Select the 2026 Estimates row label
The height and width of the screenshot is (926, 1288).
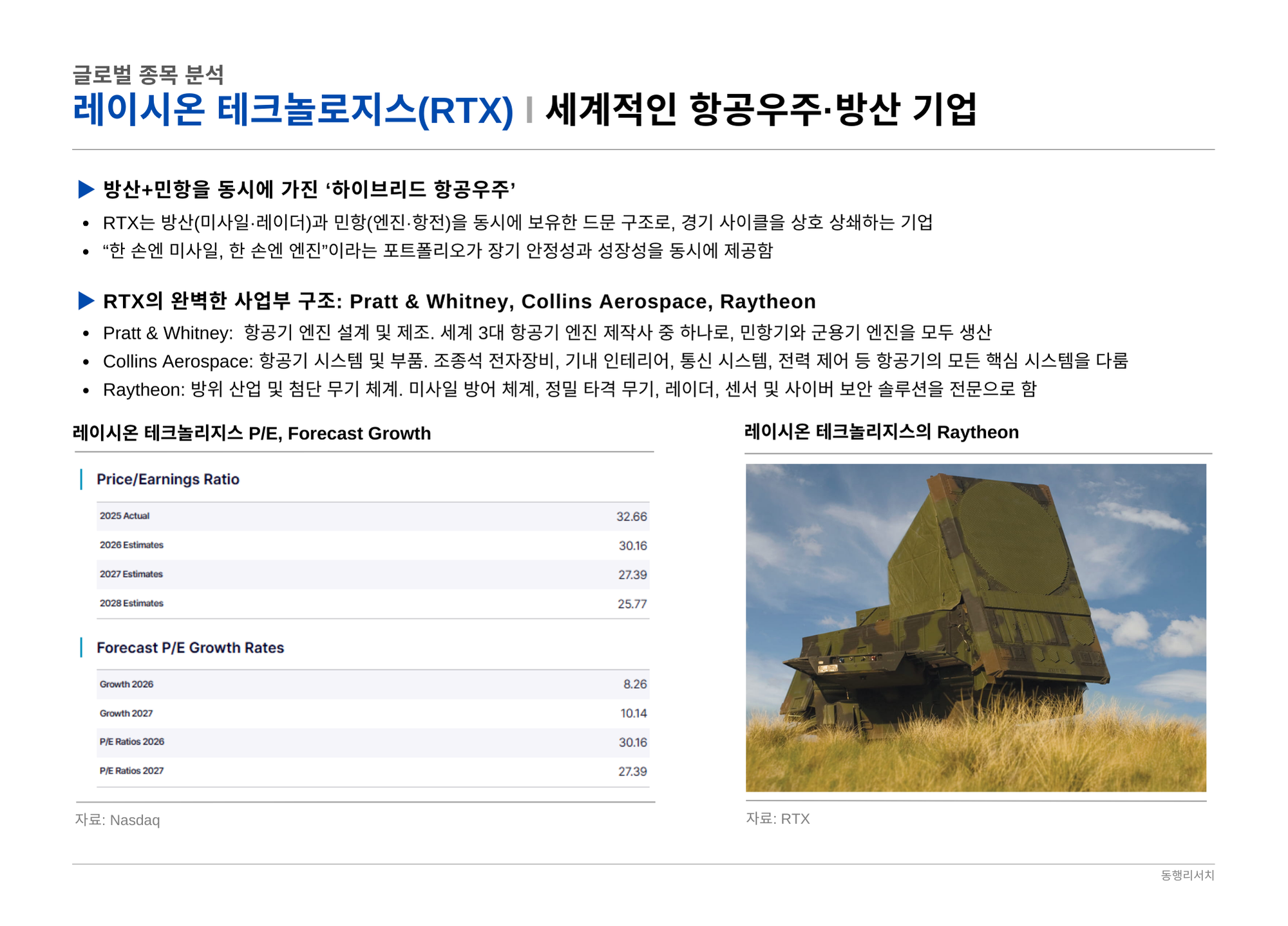pyautogui.click(x=131, y=545)
